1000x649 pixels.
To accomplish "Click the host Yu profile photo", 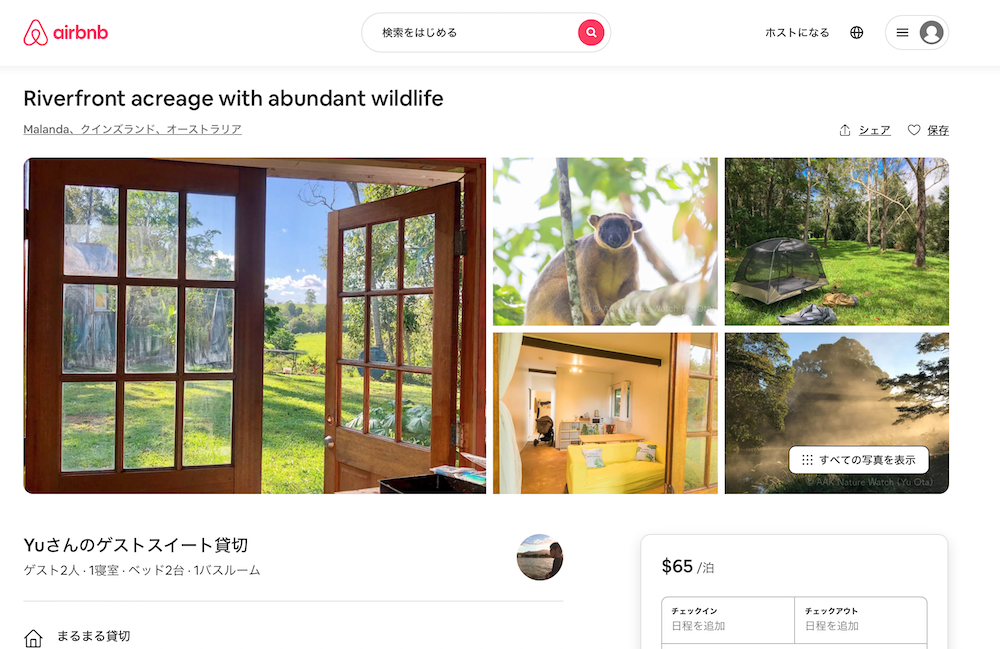I will tap(540, 557).
